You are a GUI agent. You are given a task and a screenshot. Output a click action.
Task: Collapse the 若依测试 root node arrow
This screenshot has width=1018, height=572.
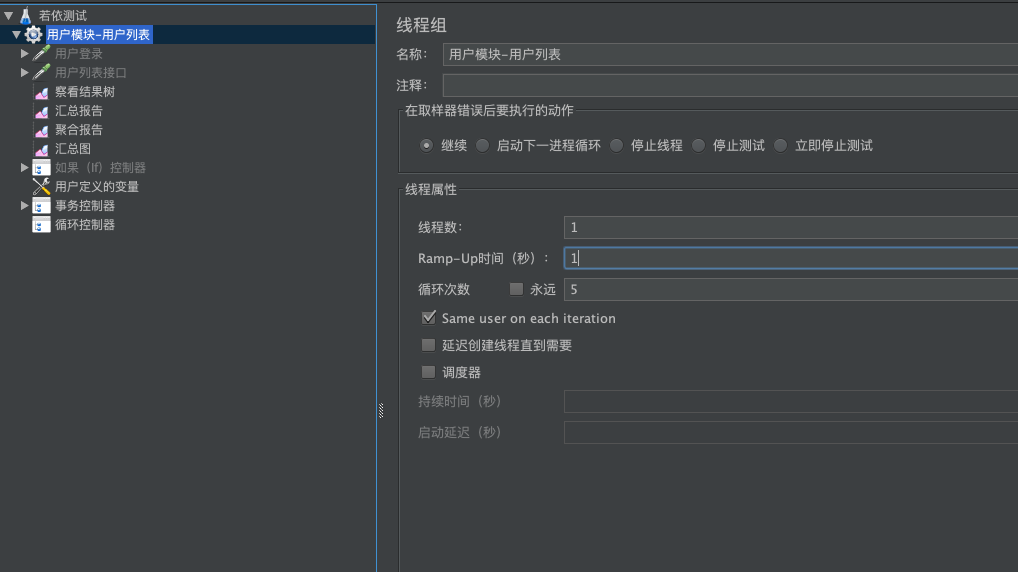(8, 15)
